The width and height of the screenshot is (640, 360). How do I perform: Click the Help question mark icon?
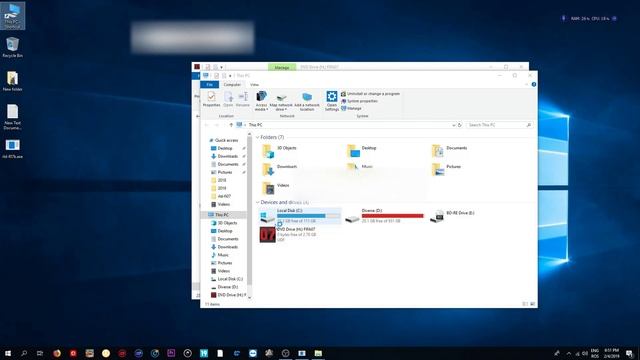point(533,84)
